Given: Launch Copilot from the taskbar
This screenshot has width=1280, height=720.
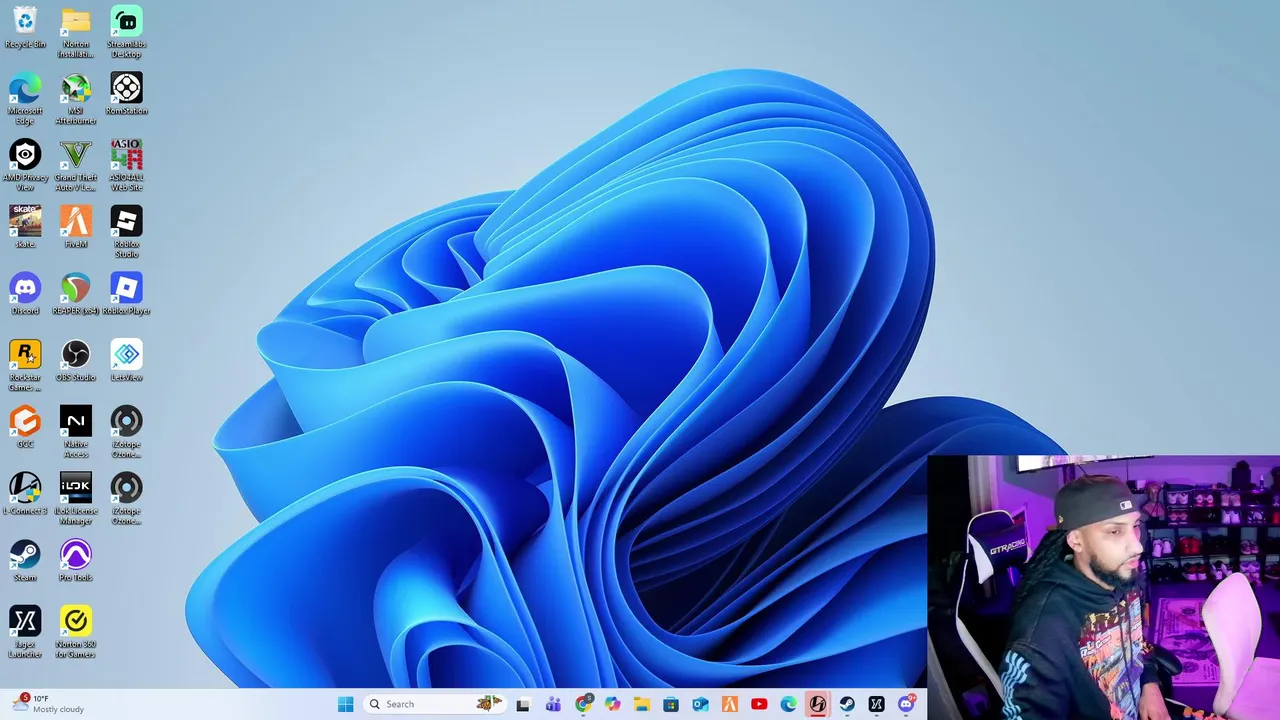Looking at the screenshot, I should point(613,704).
